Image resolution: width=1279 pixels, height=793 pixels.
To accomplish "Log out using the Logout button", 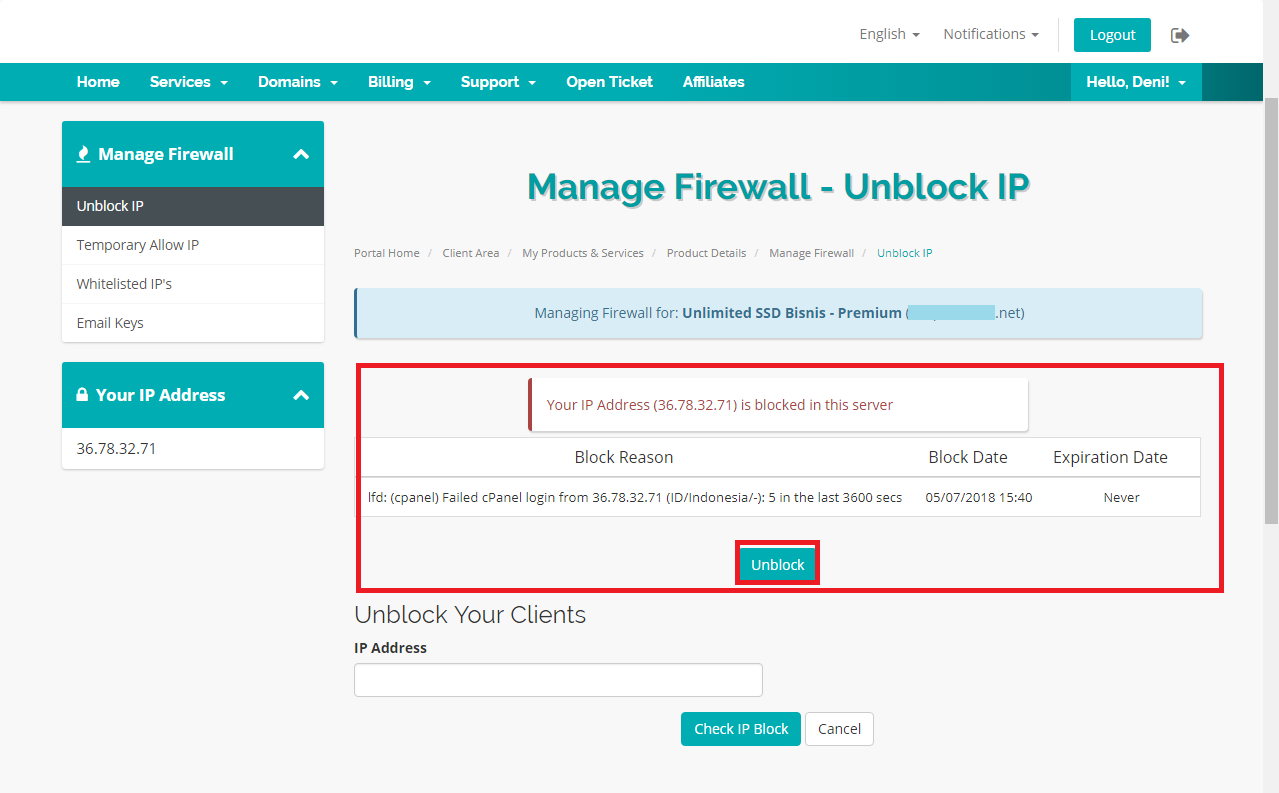I will (x=1112, y=35).
